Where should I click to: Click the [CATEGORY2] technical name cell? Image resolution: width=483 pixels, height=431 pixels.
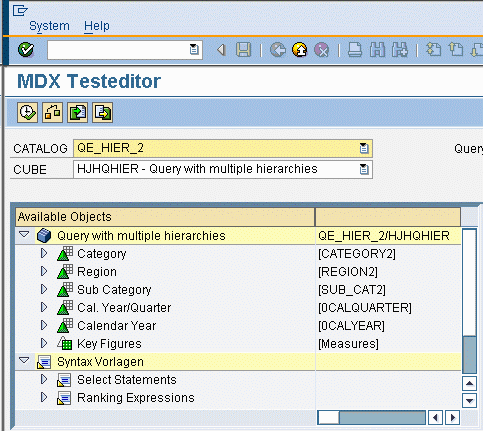pos(357,254)
